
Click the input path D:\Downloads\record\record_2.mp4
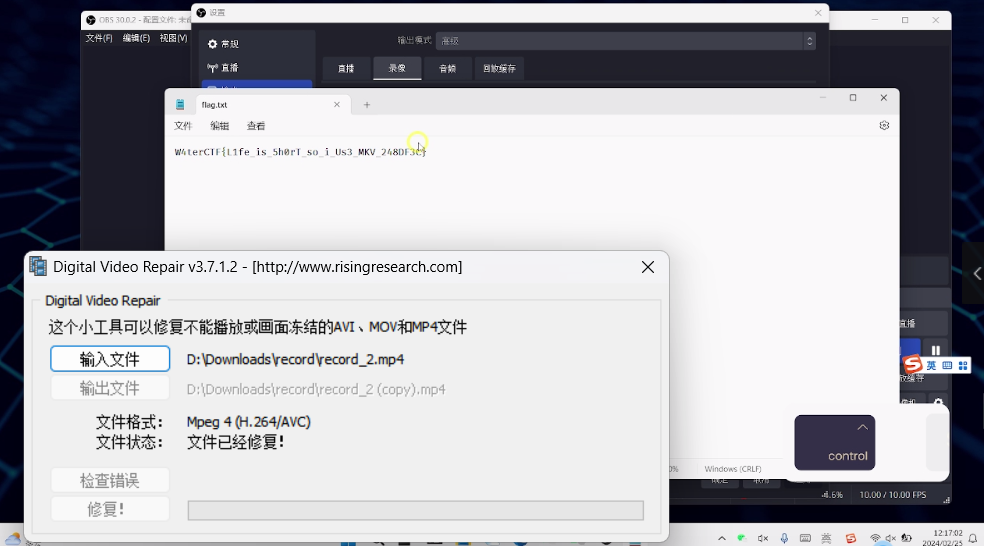295,360
